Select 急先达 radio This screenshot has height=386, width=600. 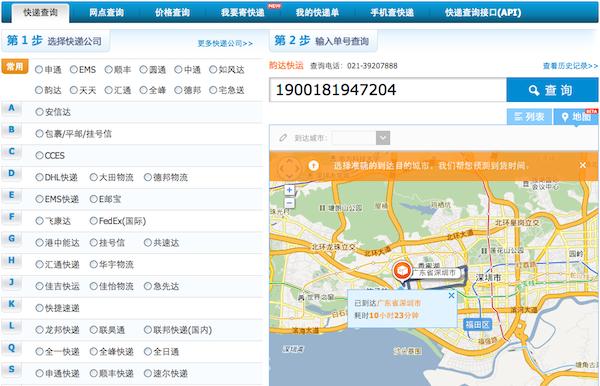pos(148,287)
